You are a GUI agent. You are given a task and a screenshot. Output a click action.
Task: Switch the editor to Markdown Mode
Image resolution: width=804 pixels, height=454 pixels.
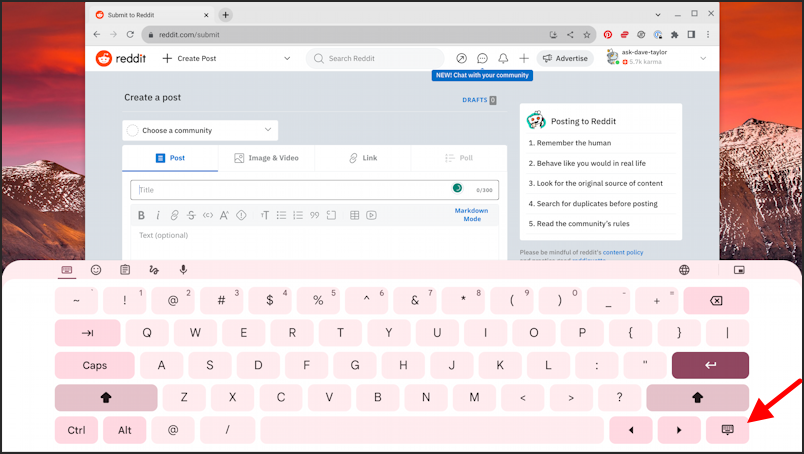471,215
